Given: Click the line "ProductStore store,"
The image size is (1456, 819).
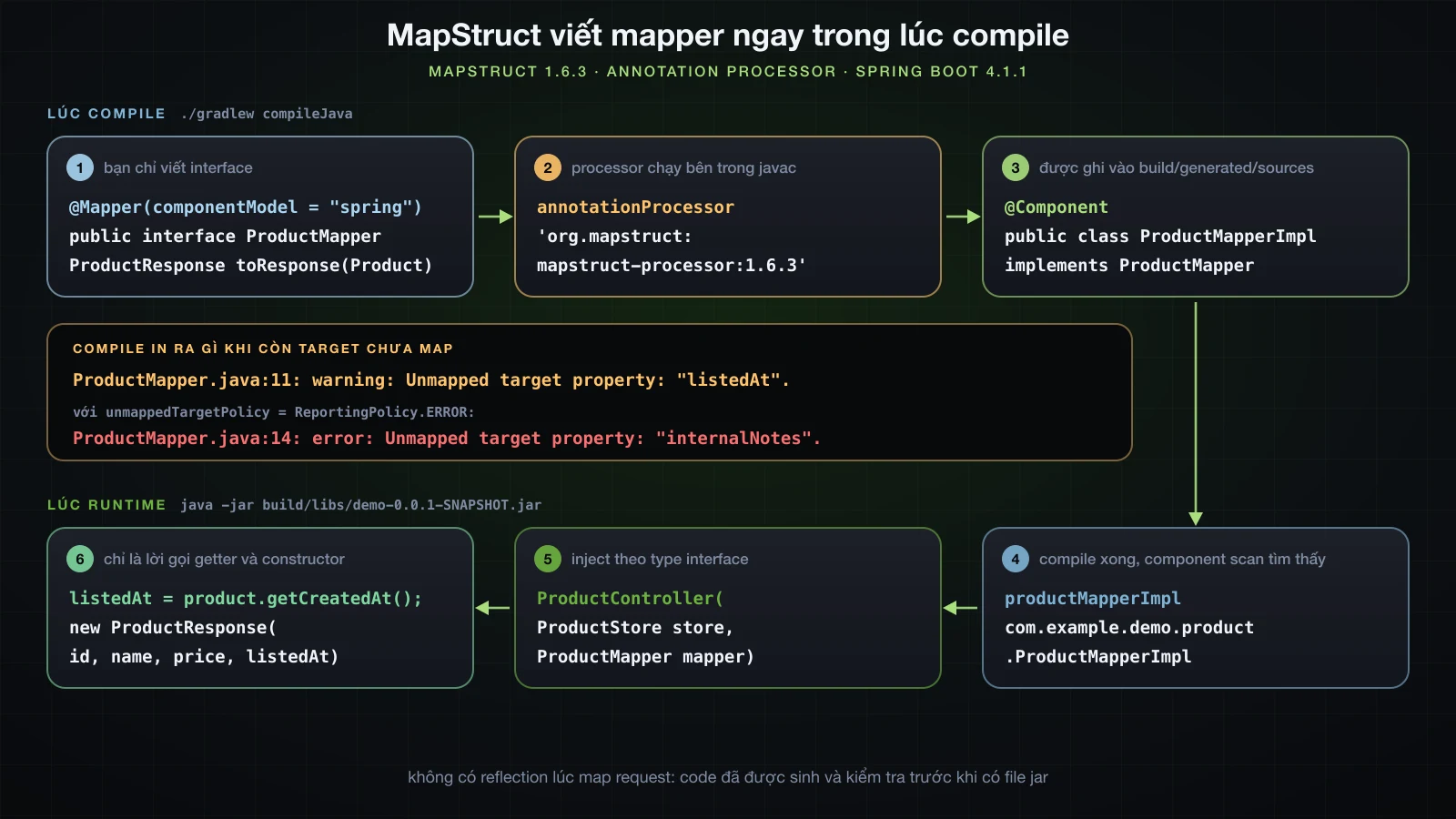Looking at the screenshot, I should click(x=635, y=628).
